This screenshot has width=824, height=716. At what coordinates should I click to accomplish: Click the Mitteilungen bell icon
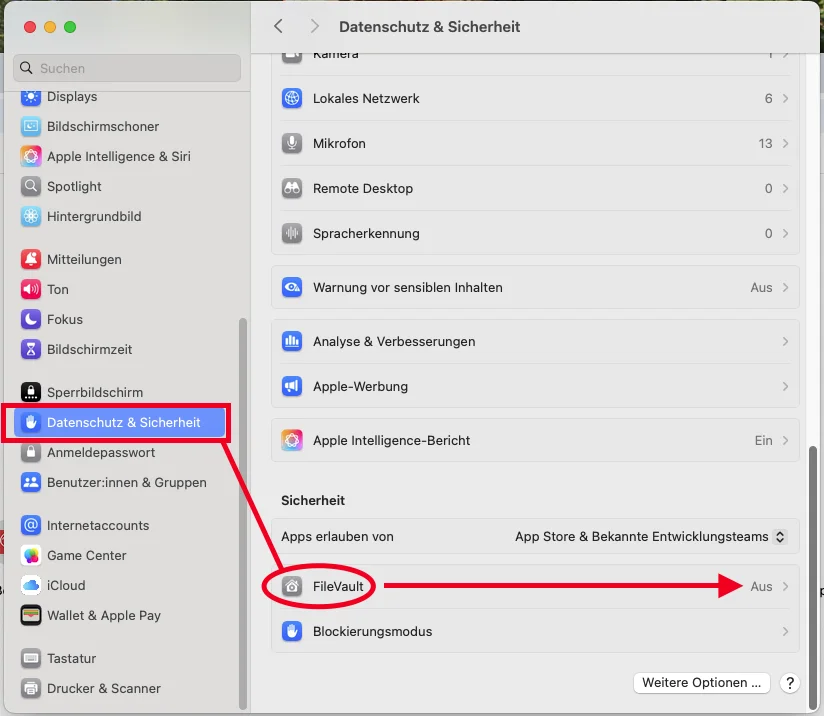(x=30, y=260)
